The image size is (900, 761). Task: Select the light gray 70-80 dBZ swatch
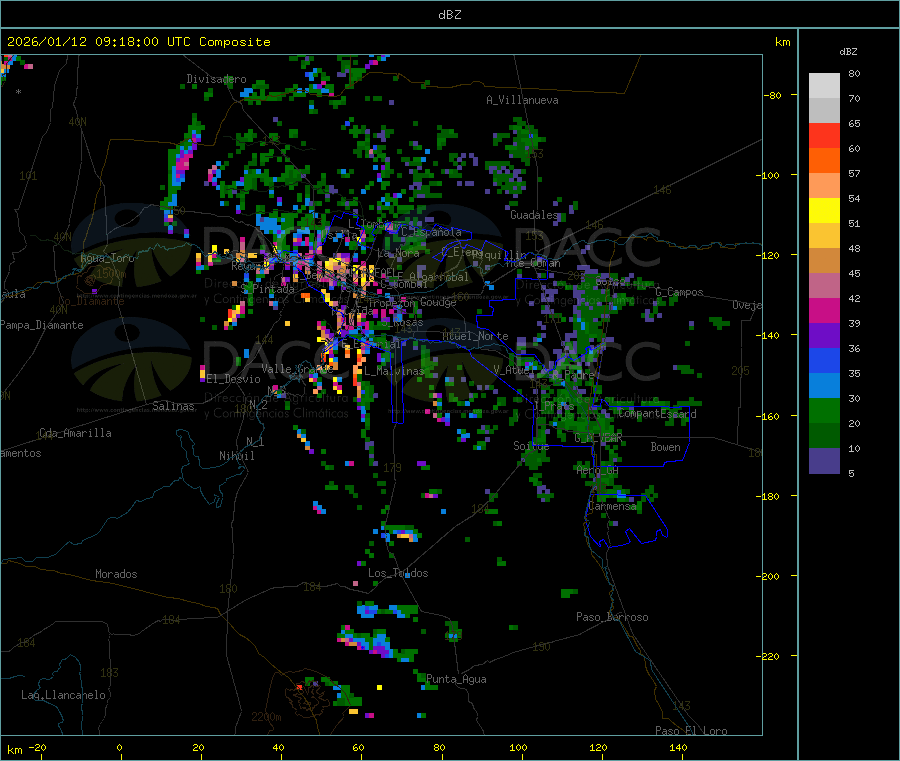point(824,86)
